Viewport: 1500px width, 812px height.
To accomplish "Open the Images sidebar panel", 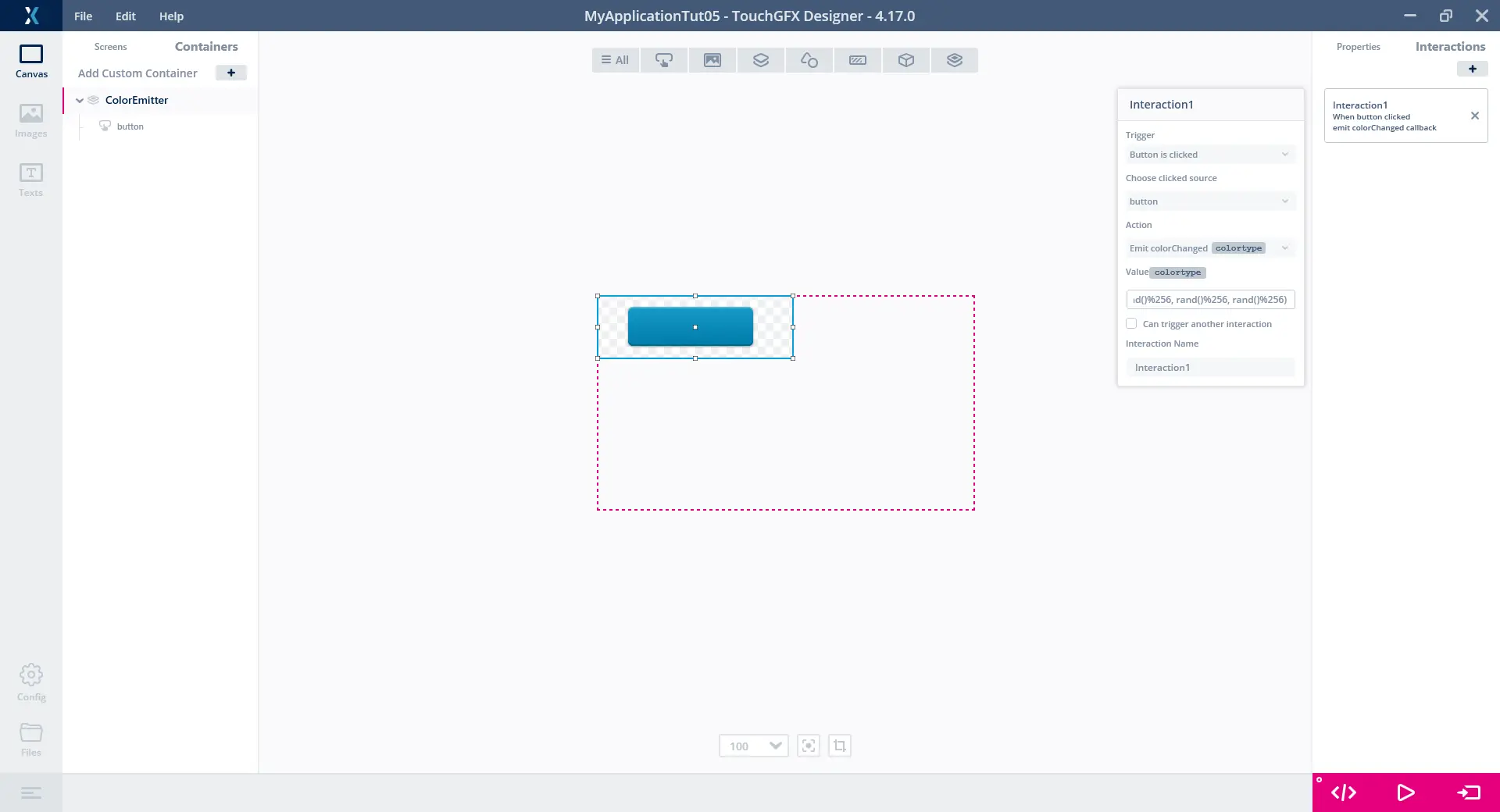I will pos(31,121).
